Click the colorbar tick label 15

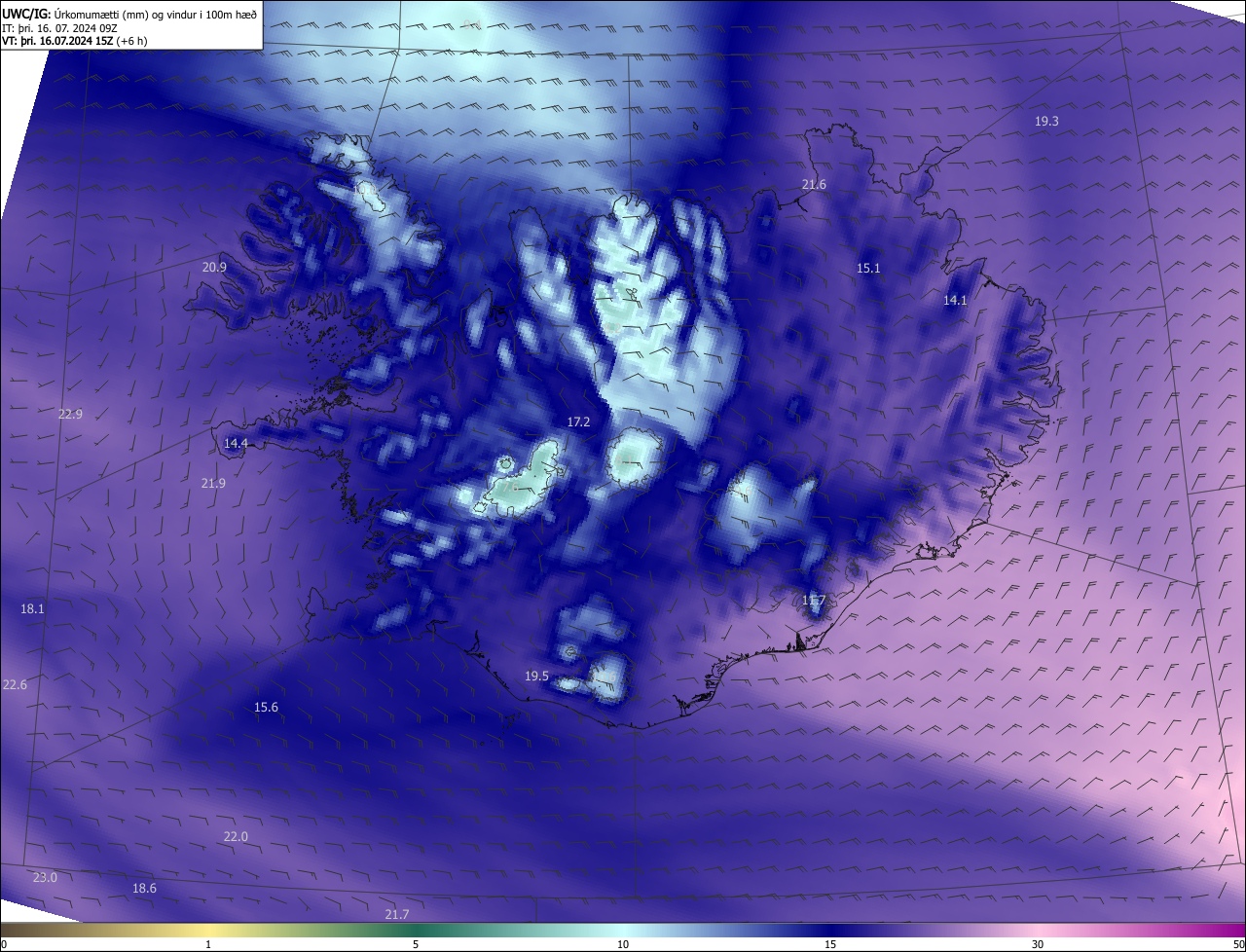point(830,944)
